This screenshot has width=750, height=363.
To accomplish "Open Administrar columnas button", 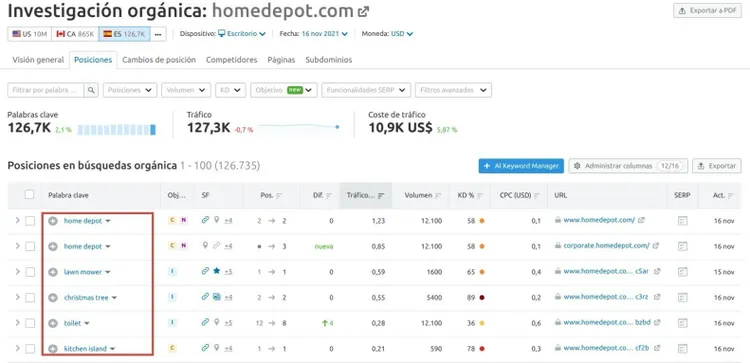I will (628, 166).
